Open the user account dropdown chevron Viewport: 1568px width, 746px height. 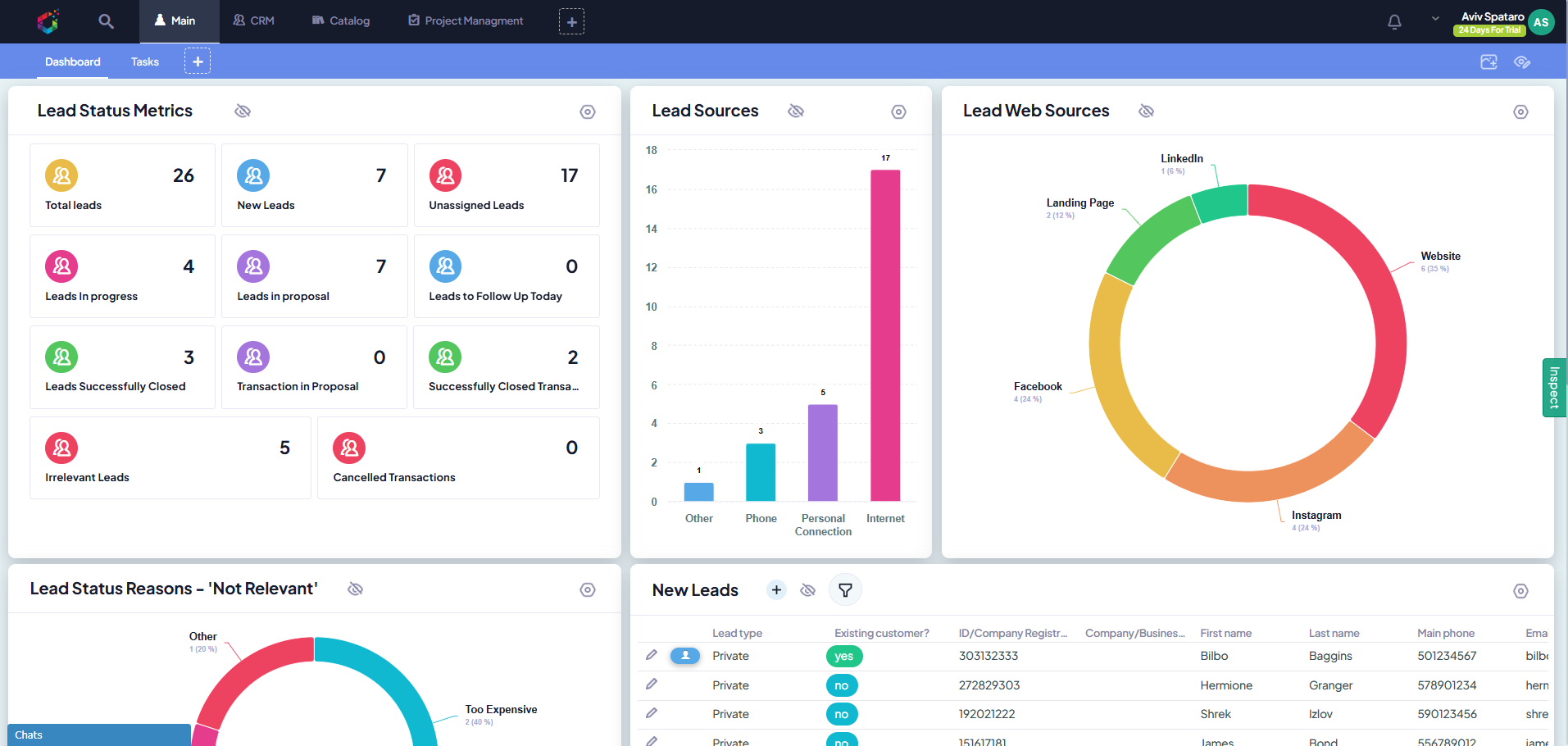tap(1434, 17)
